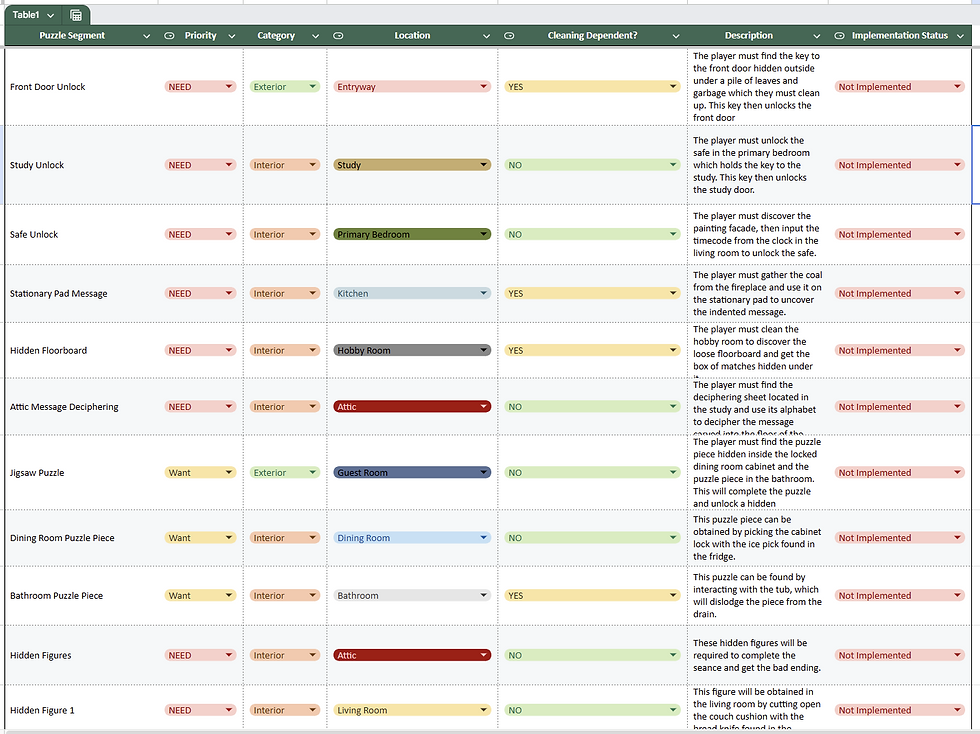Open the Living Room location dropdown chip

[x=412, y=710]
